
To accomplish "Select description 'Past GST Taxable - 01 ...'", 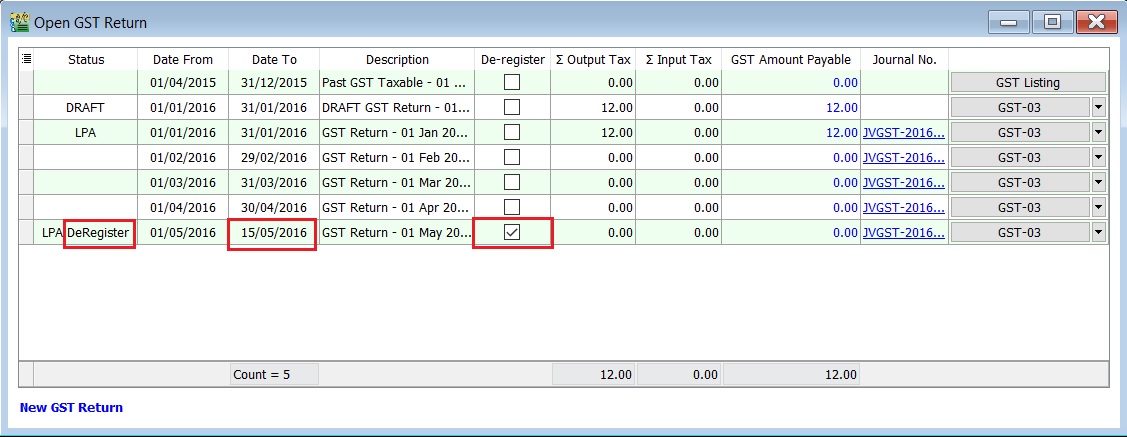I will 397,83.
